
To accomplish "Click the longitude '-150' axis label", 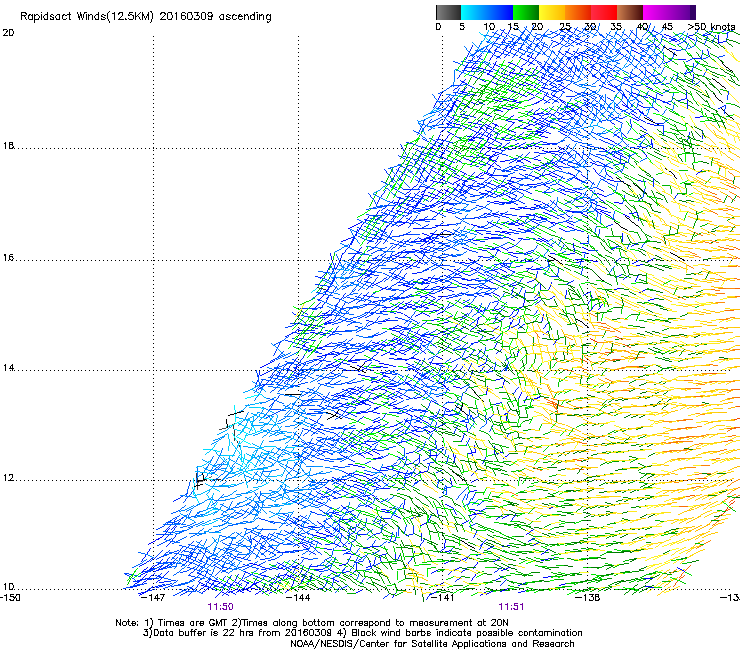I will pyautogui.click(x=10, y=598).
